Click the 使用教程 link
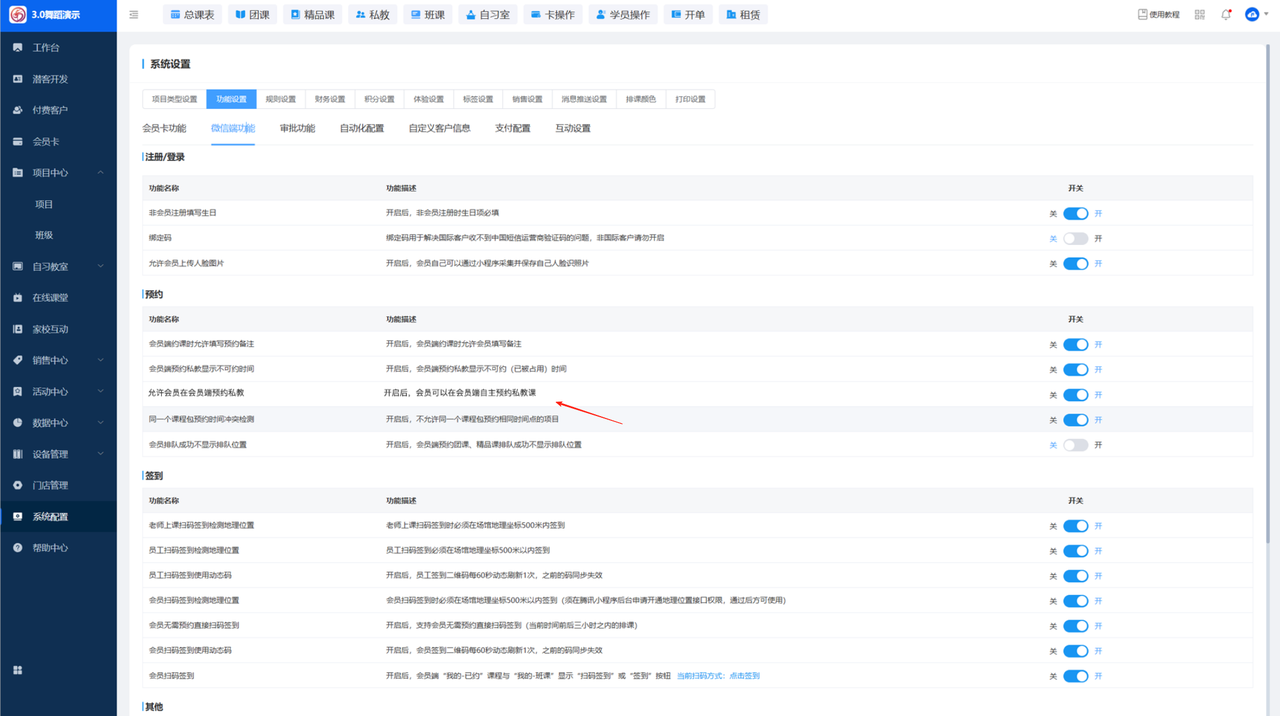This screenshot has height=716, width=1280. click(1159, 15)
